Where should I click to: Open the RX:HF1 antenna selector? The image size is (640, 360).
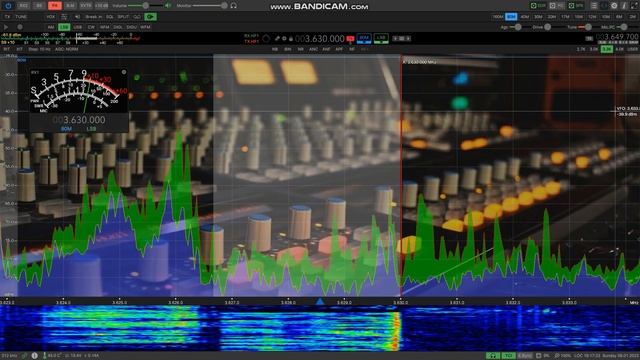point(251,36)
